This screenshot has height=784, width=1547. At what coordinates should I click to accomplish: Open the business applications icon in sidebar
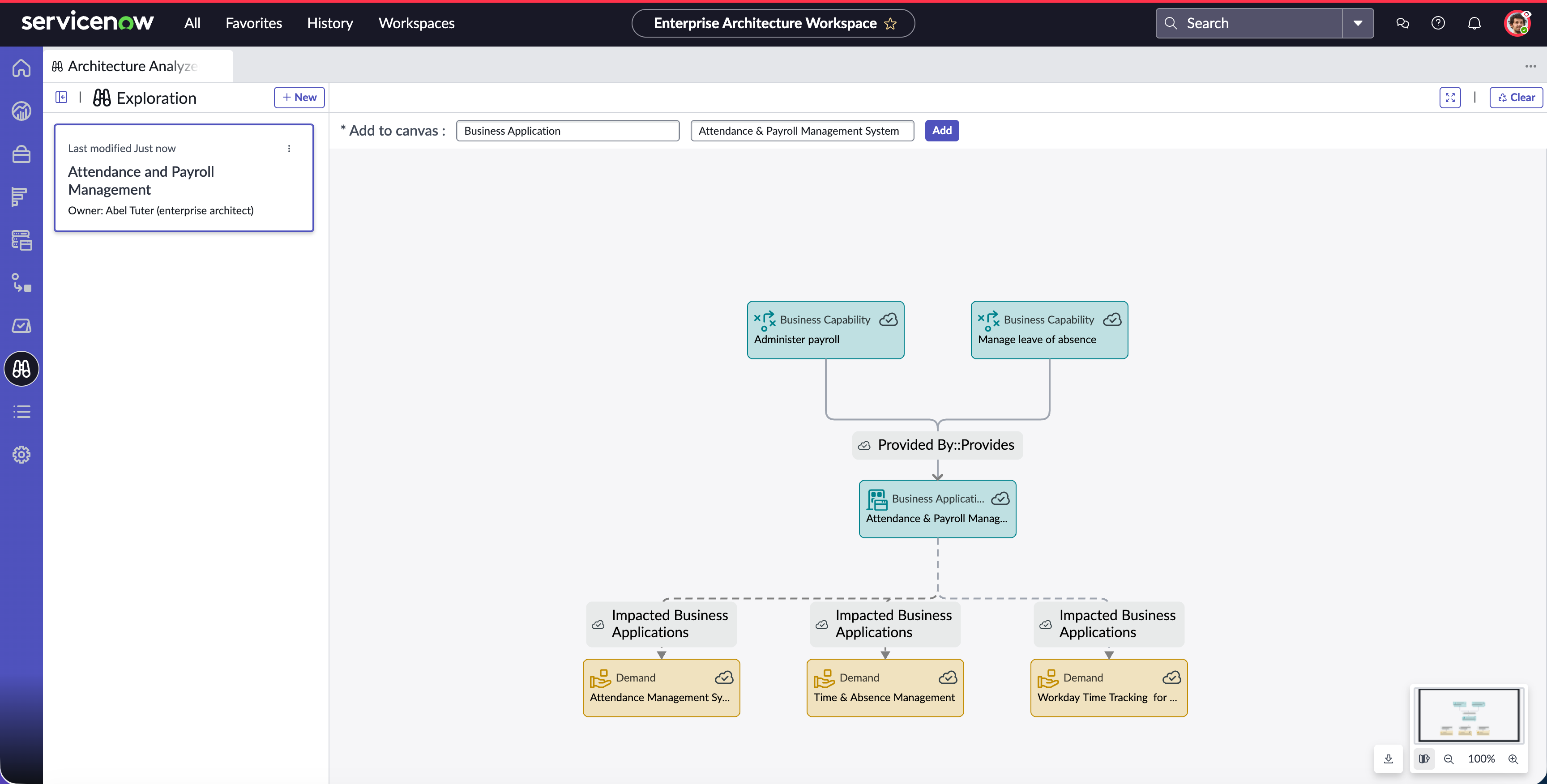pyautogui.click(x=21, y=240)
